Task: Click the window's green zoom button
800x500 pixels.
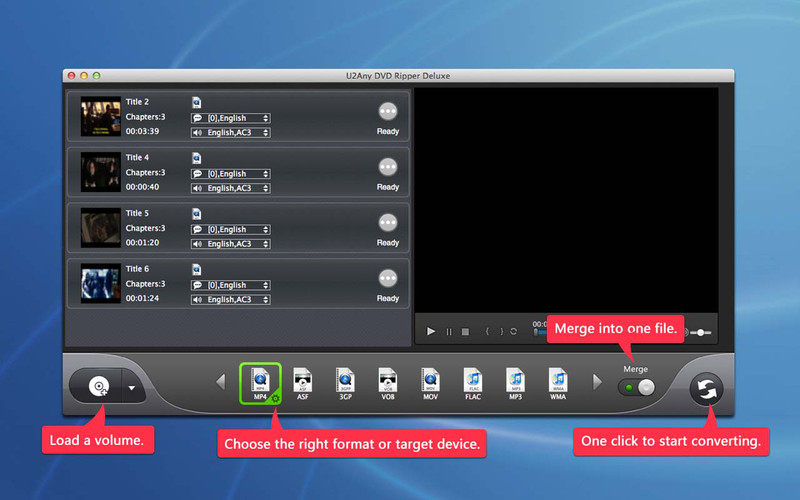Action: click(96, 76)
